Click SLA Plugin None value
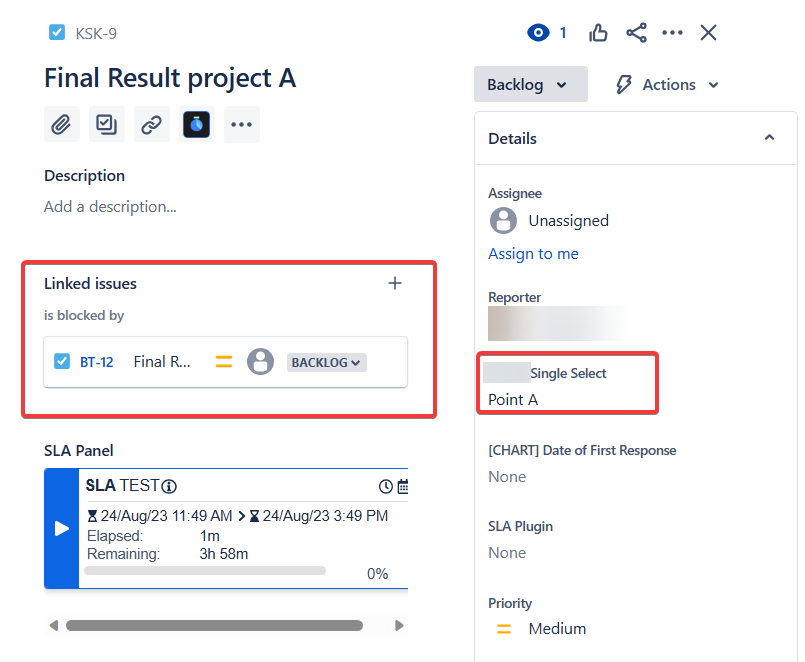805x662 pixels. (x=507, y=553)
